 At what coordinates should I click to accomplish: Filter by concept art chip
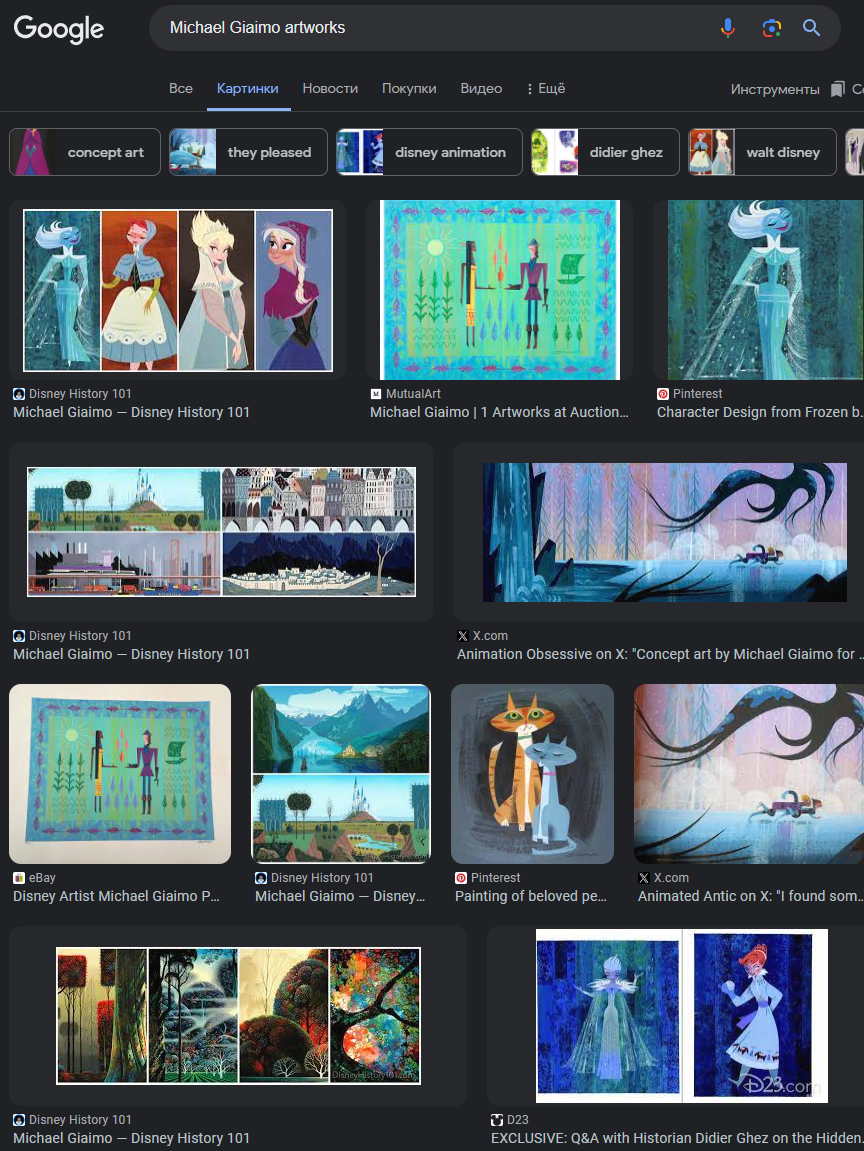(84, 152)
